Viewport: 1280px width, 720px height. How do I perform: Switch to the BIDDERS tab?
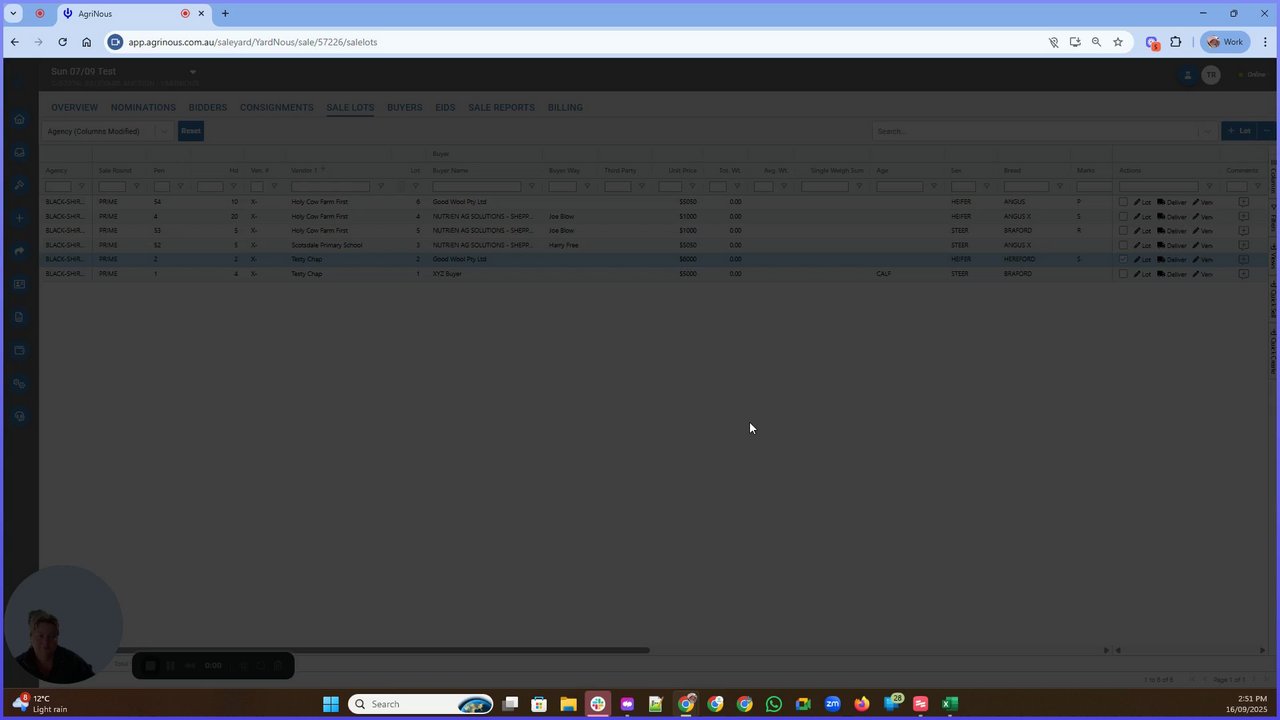pyautogui.click(x=208, y=107)
